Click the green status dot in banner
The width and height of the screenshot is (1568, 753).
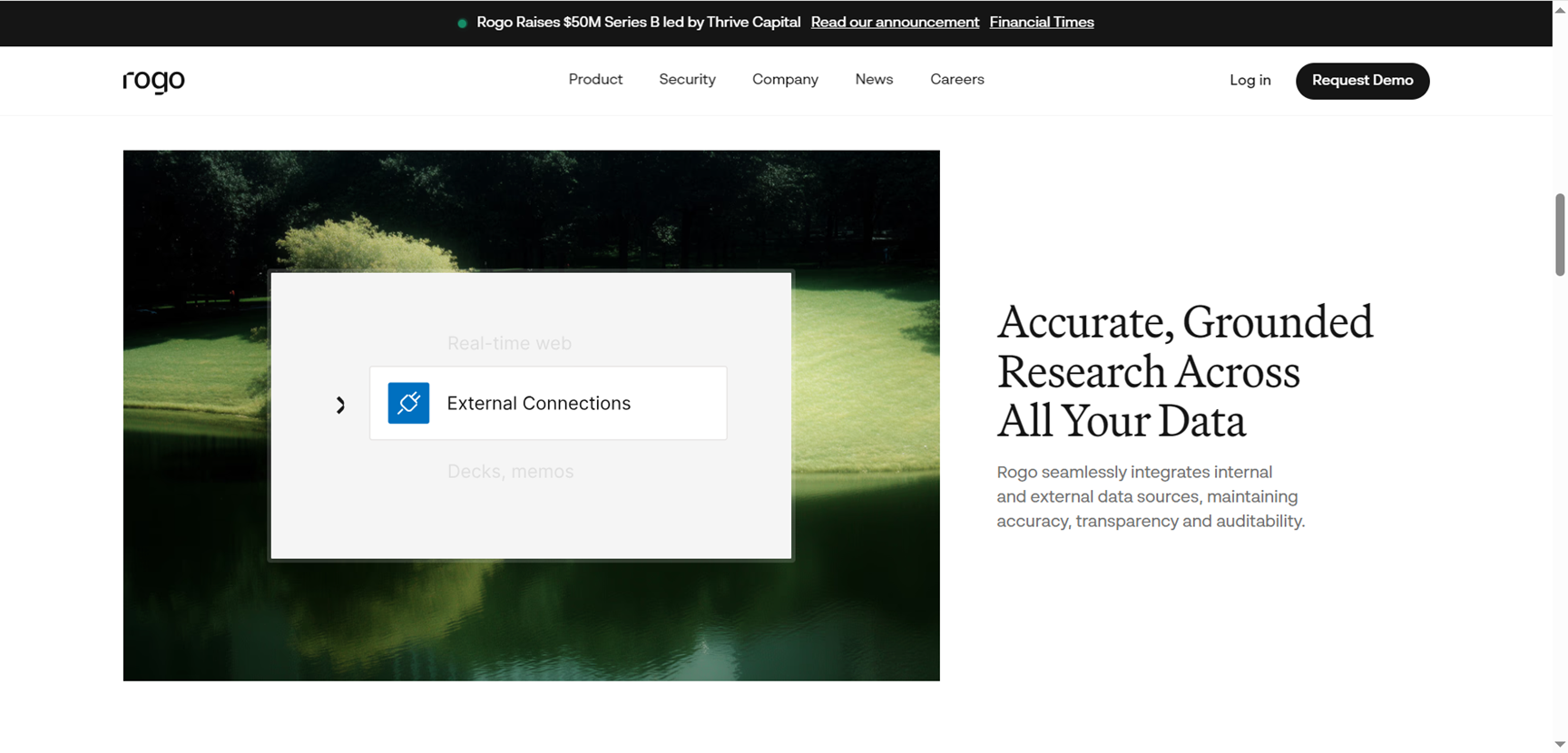[462, 23]
